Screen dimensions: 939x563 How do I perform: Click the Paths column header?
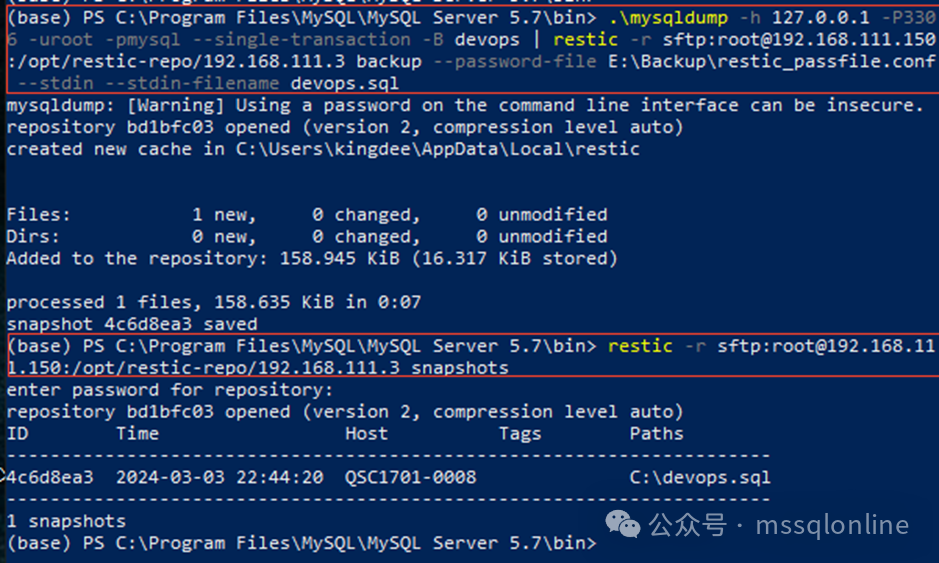[x=656, y=434]
